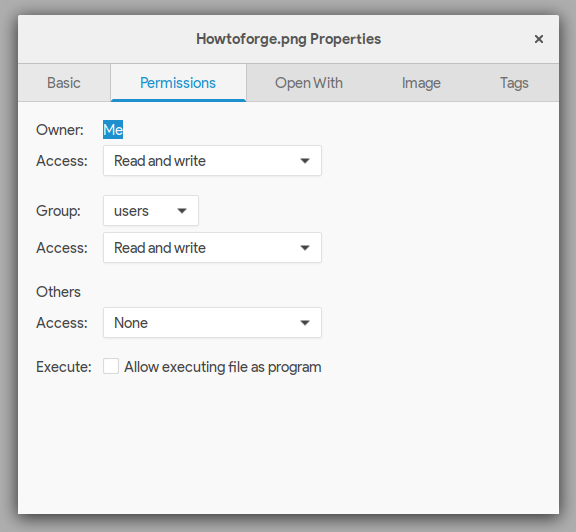This screenshot has width=576, height=532.
Task: Select Owner's 'Read and write' combo box text
Action: point(160,161)
